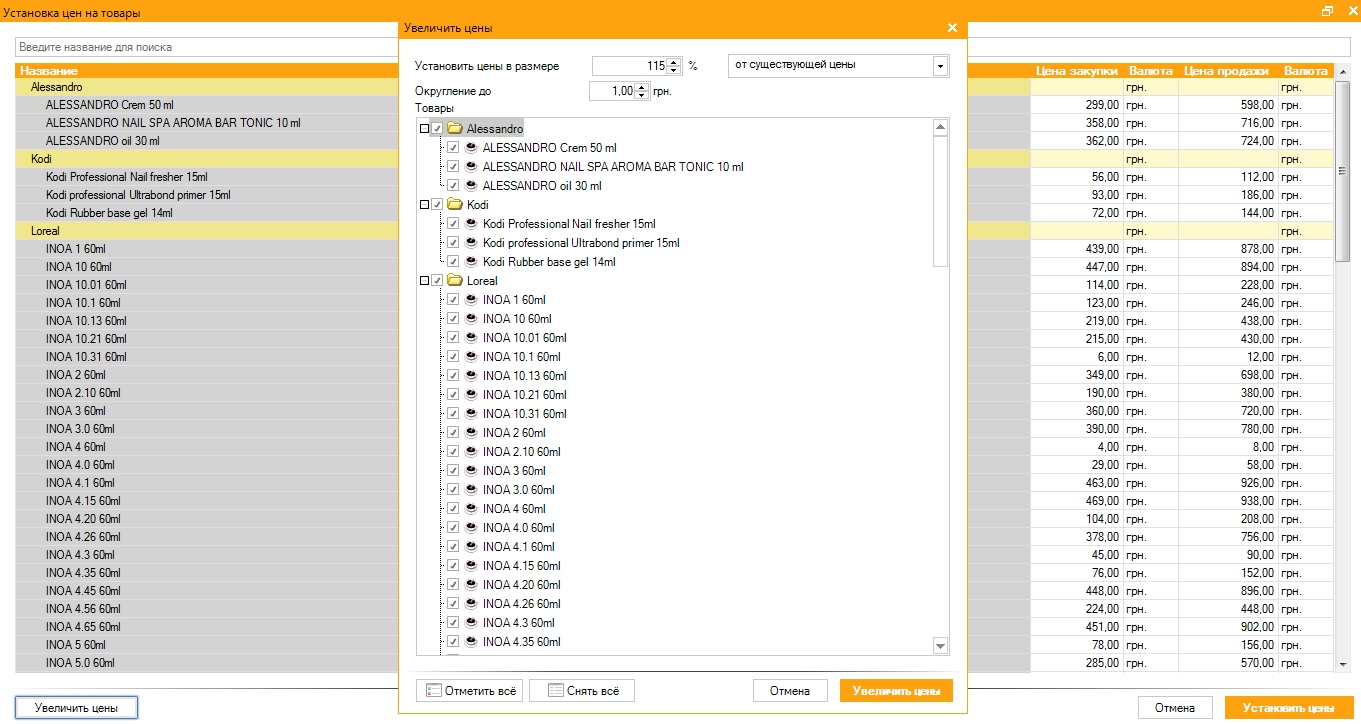Click Отметить всё to check all
Image resolution: width=1361 pixels, height=724 pixels.
pyautogui.click(x=469, y=691)
